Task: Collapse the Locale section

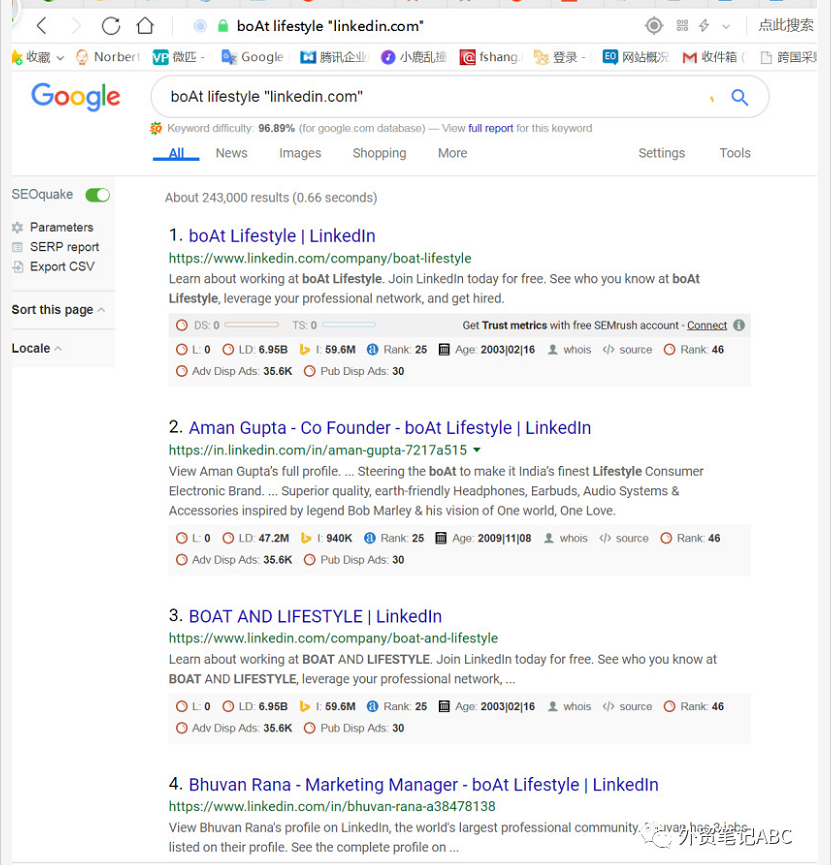Action: click(36, 349)
